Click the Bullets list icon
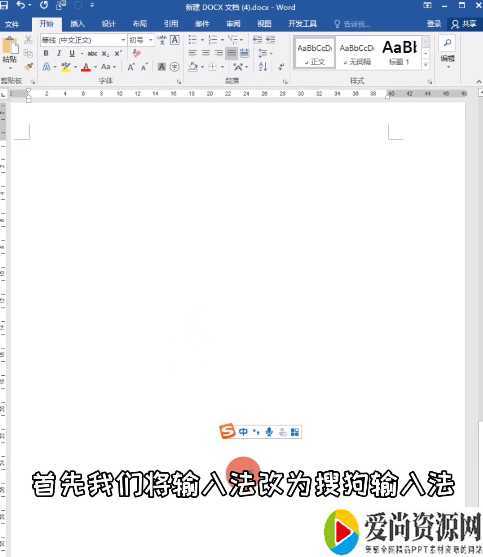The image size is (483, 557). click(x=192, y=39)
